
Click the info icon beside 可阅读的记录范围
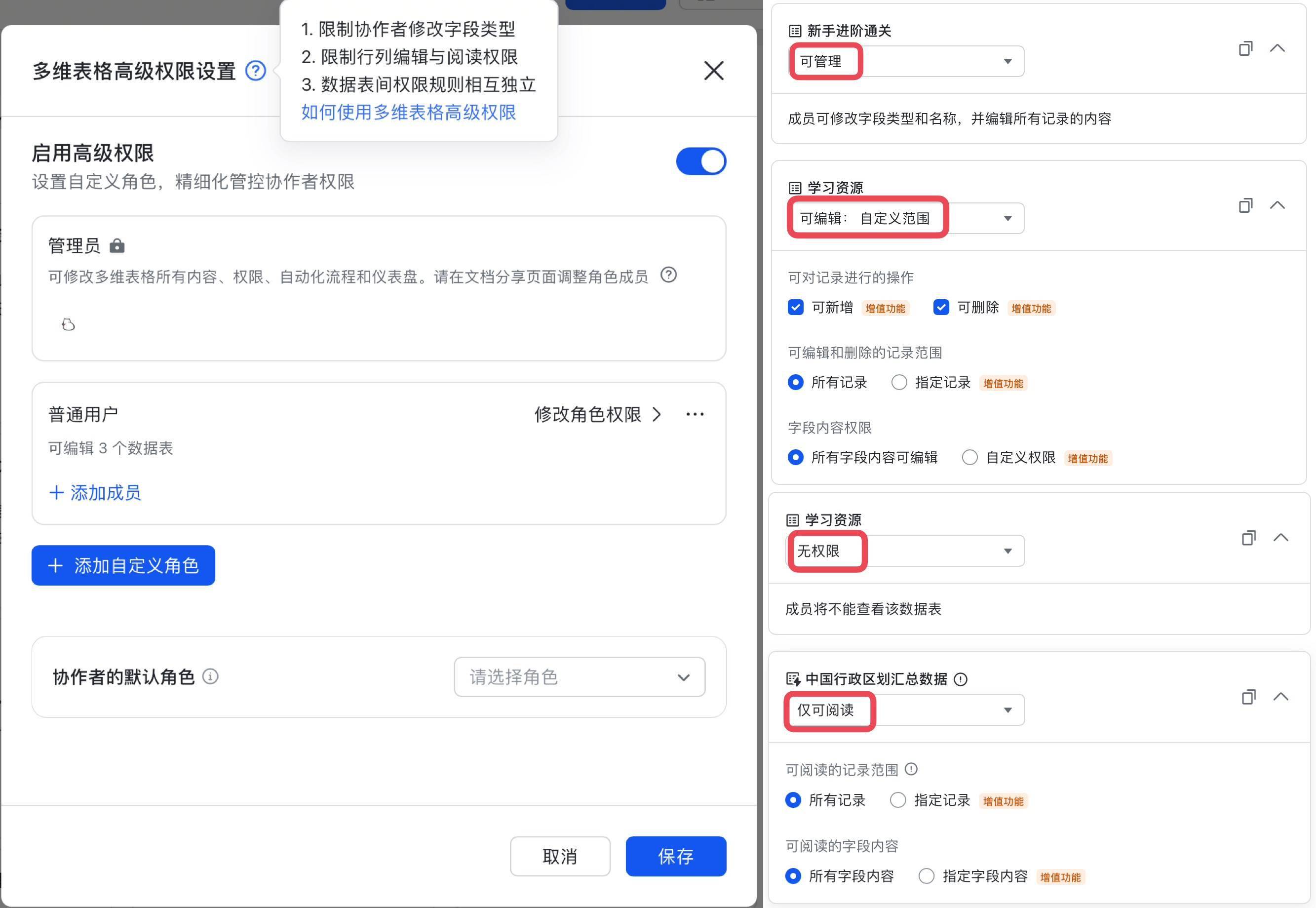coord(911,770)
